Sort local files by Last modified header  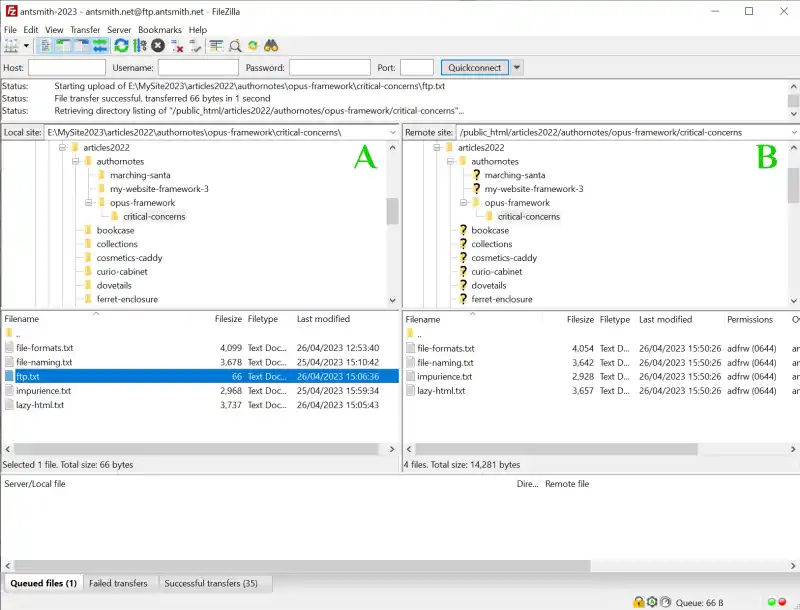(323, 319)
